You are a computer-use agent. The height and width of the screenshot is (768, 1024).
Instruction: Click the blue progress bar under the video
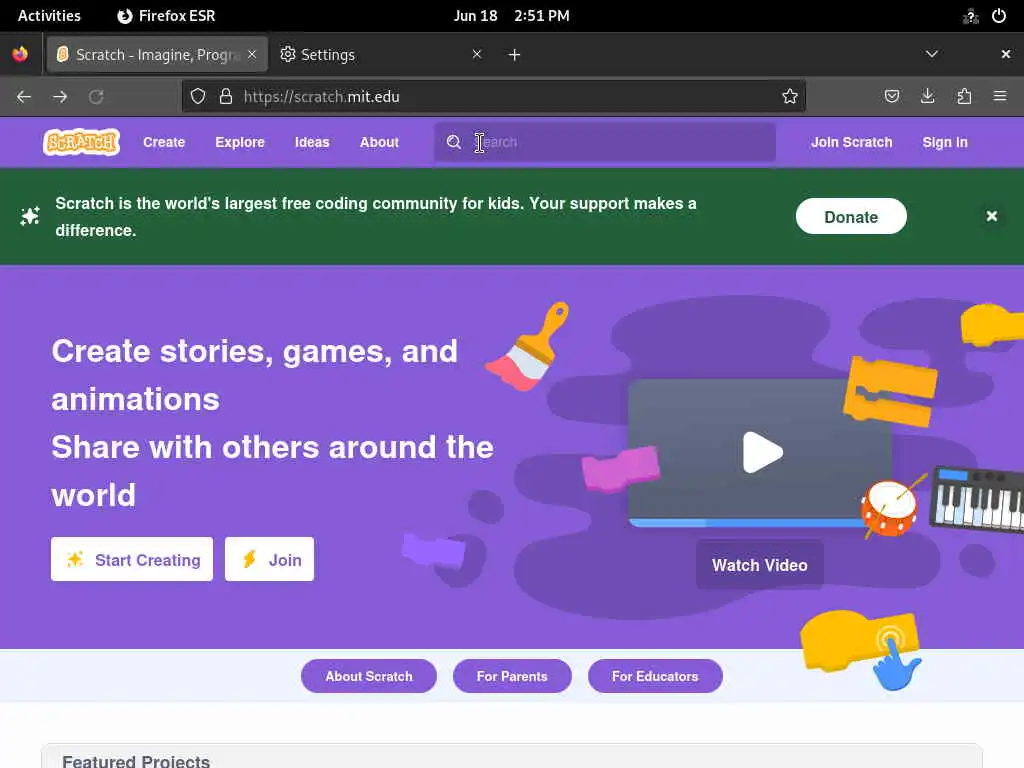pos(748,522)
